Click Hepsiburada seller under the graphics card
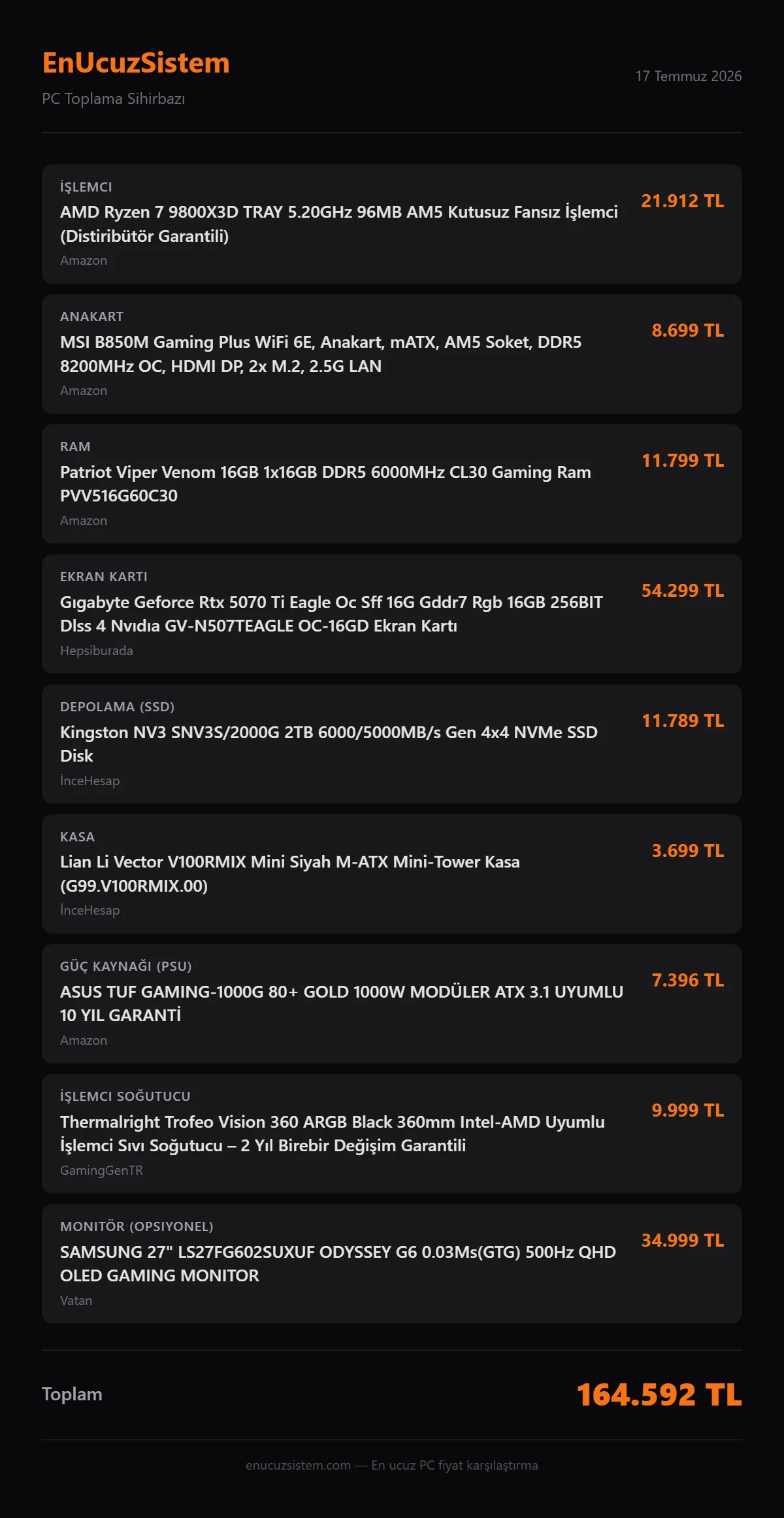784x1518 pixels. point(97,650)
